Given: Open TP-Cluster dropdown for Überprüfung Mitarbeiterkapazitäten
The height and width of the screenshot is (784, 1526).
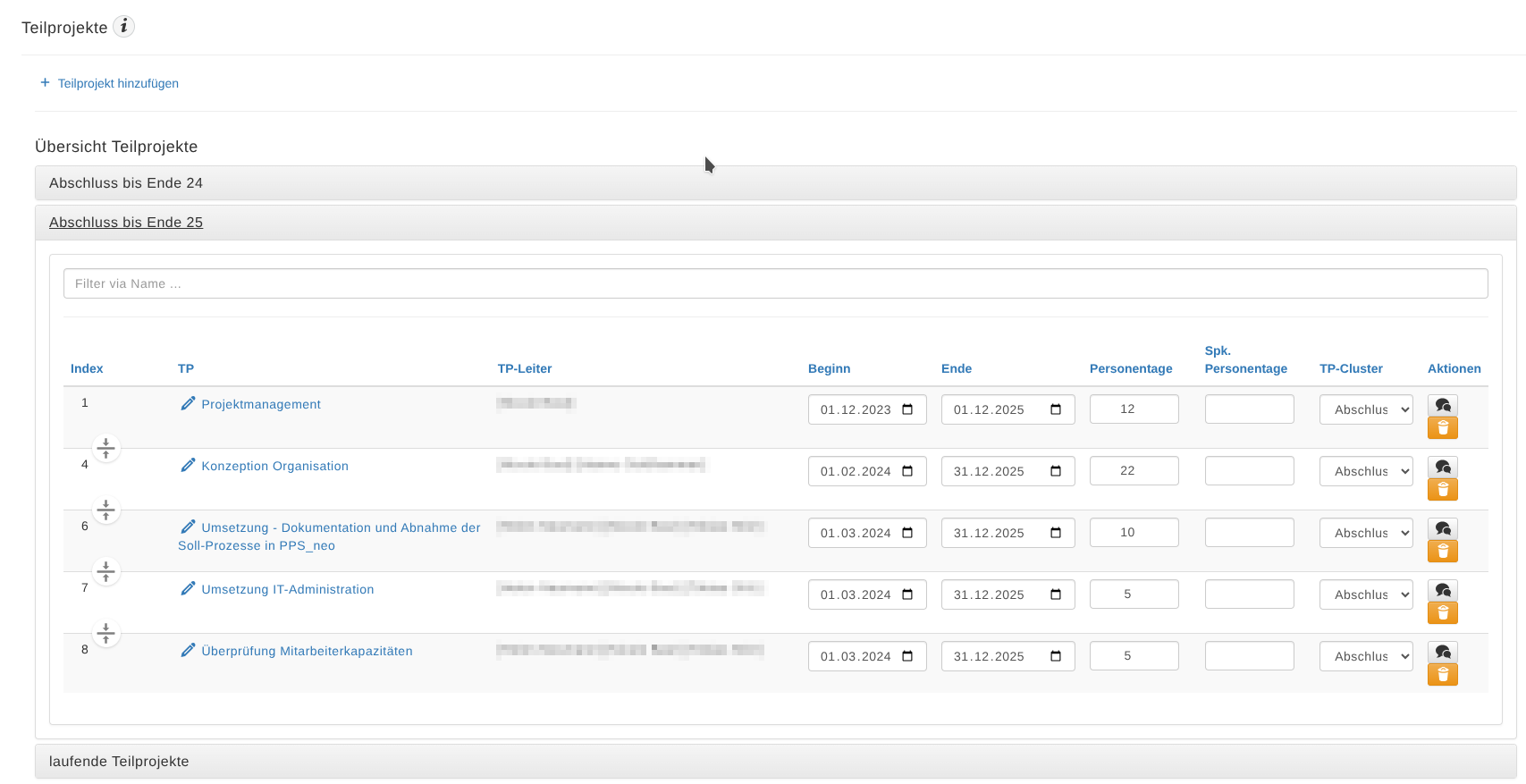Looking at the screenshot, I should click(x=1366, y=656).
